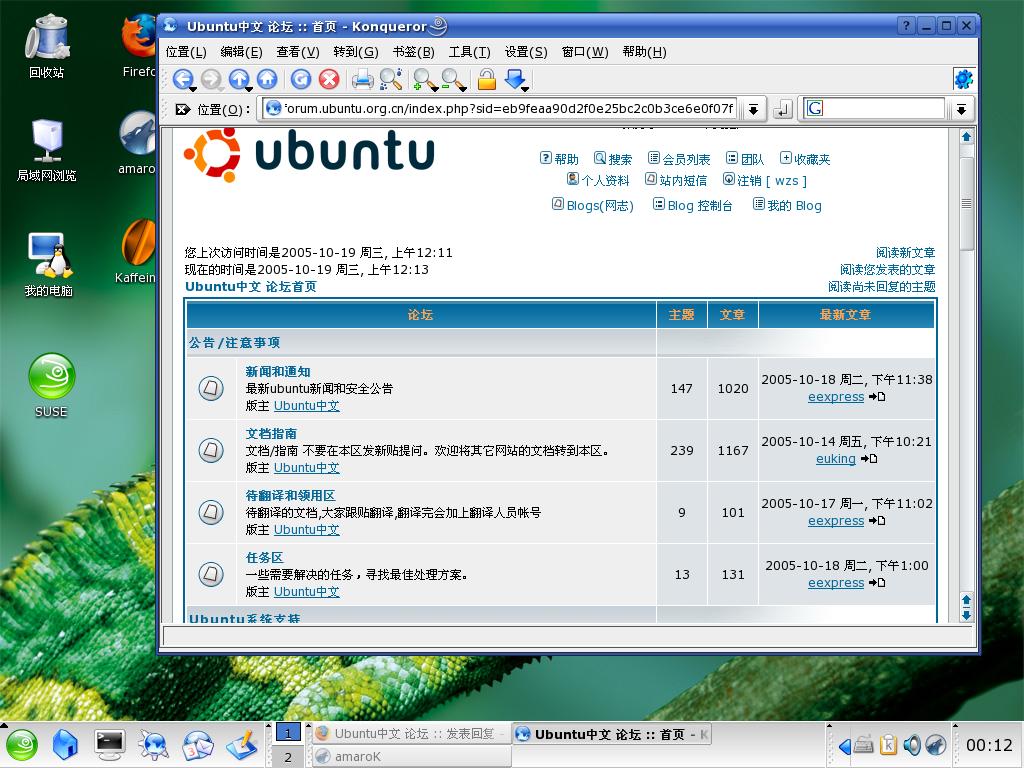This screenshot has height=768, width=1024.
Task: Open the search bar dropdown arrow
Action: (x=961, y=109)
